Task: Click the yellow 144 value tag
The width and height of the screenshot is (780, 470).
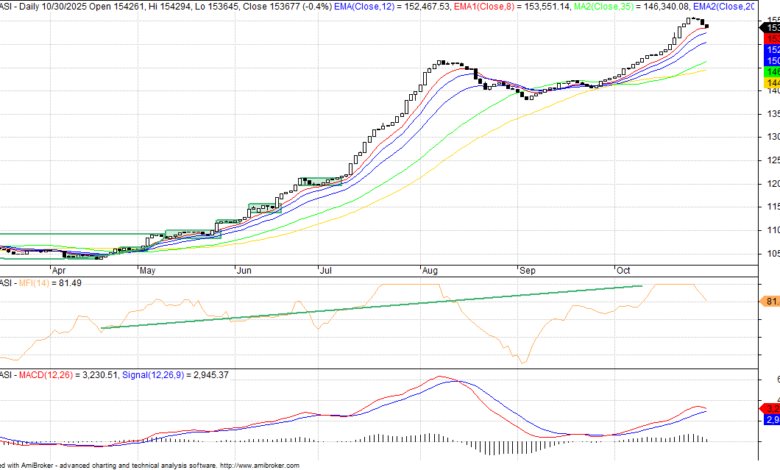Action: point(772,85)
